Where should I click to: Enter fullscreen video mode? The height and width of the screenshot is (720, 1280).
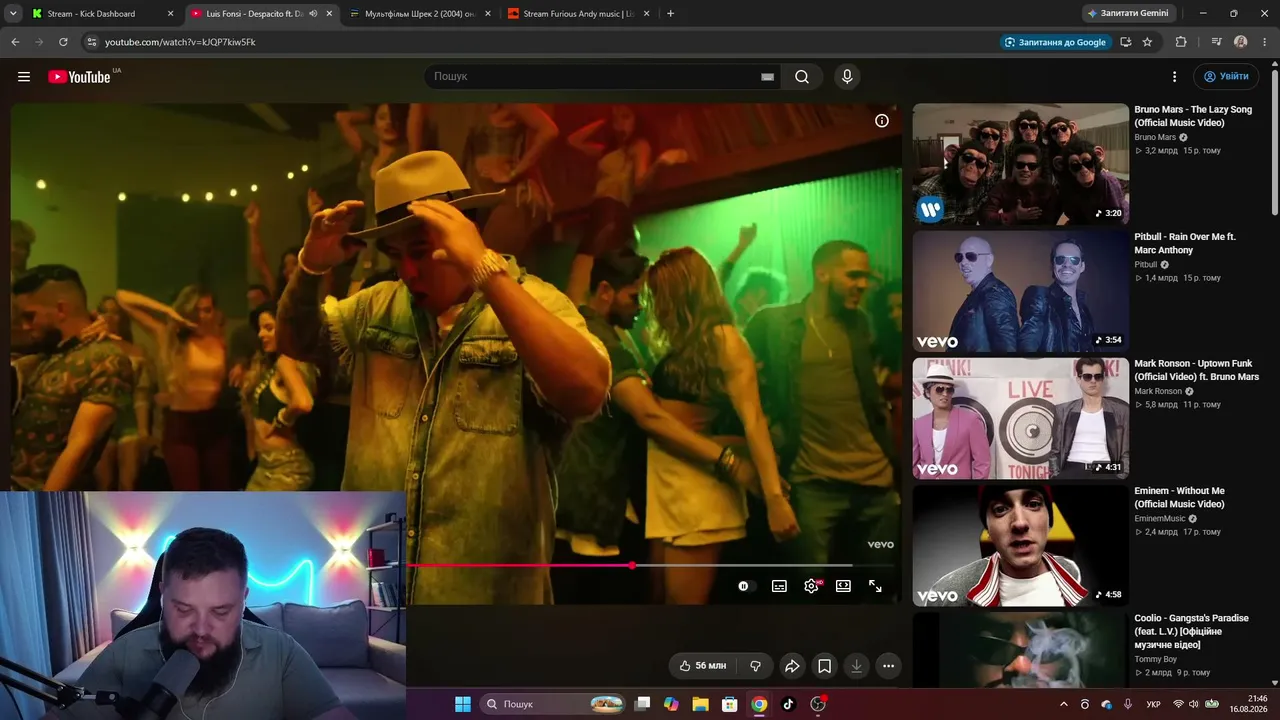point(875,586)
